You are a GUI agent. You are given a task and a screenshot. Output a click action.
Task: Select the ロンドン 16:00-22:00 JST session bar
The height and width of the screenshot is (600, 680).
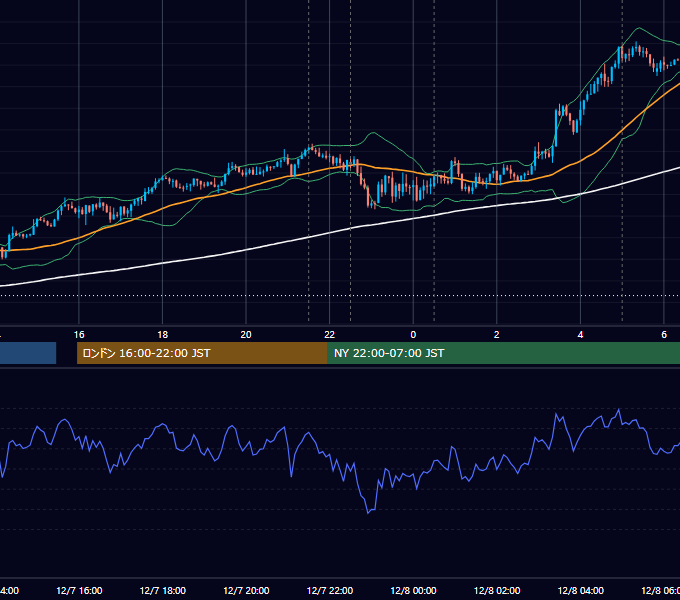[x=202, y=353]
